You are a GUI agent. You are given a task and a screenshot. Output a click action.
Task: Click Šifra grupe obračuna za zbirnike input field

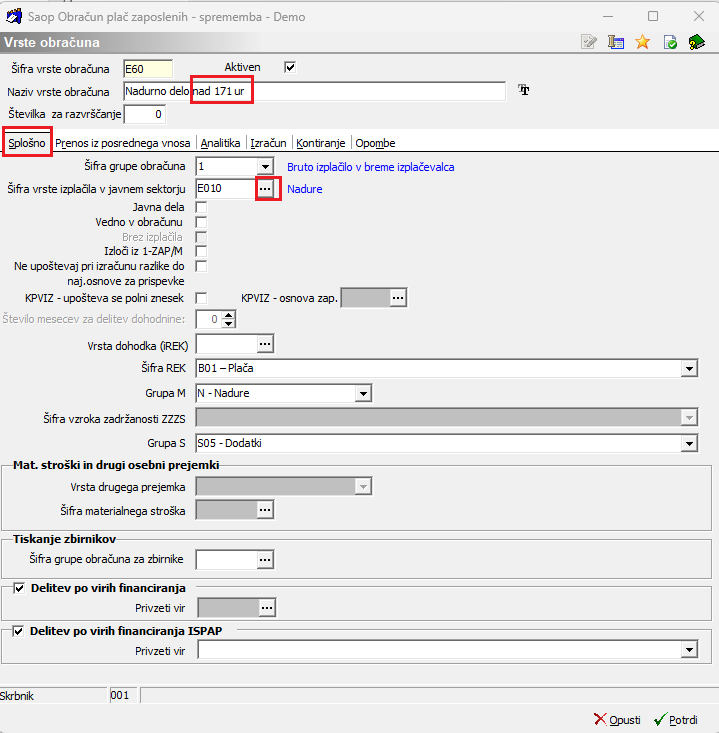point(226,560)
